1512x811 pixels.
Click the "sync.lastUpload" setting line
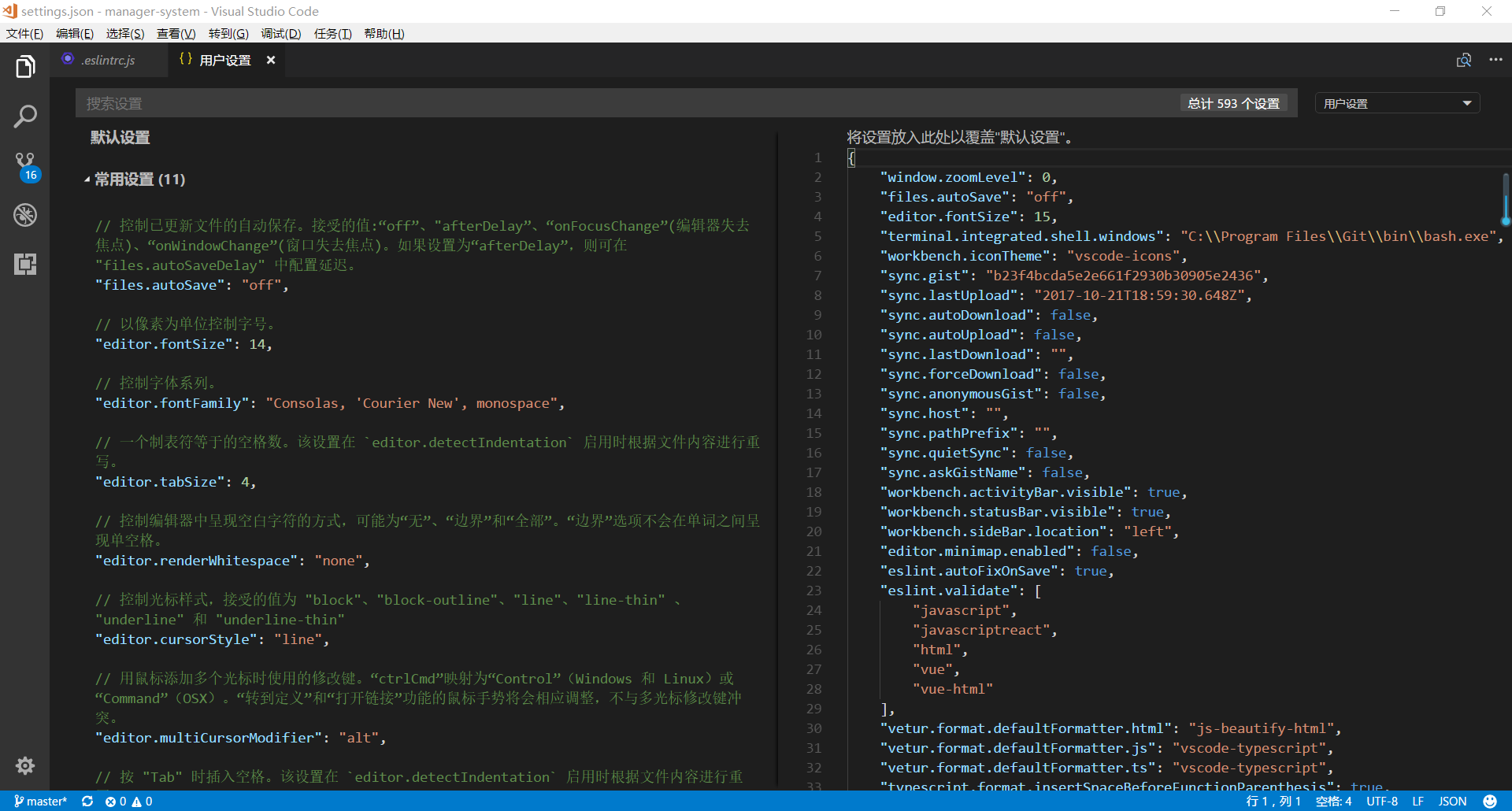pos(1066,295)
